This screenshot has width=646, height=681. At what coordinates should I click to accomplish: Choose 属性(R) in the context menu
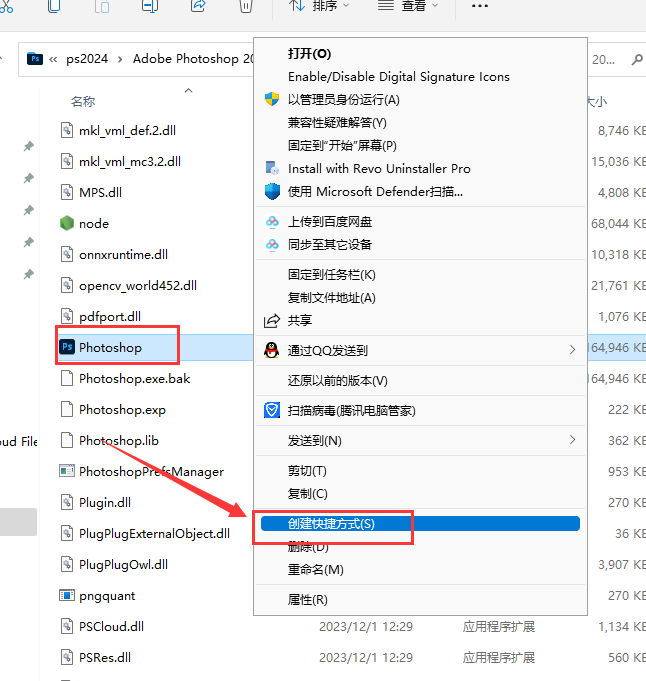[307, 600]
